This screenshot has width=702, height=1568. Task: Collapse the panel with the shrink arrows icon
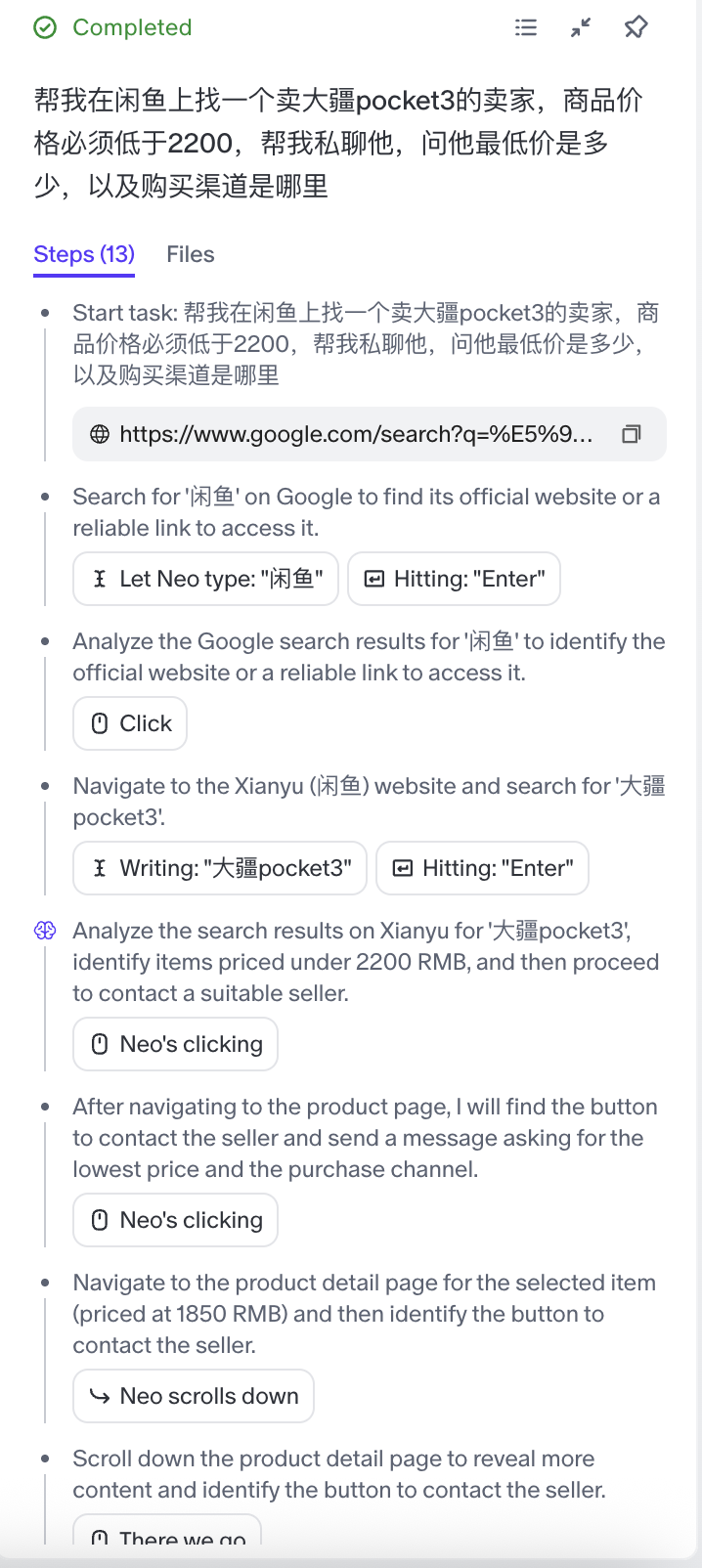click(581, 27)
